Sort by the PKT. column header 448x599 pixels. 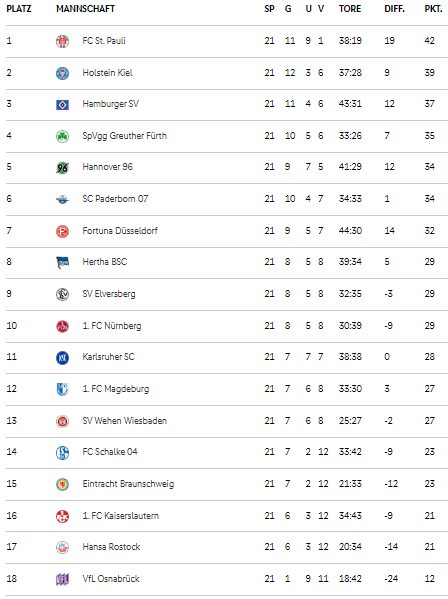[433, 8]
